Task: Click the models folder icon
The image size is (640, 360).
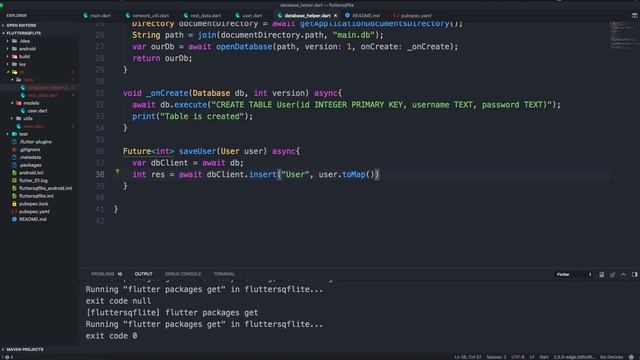Action: click(19, 103)
